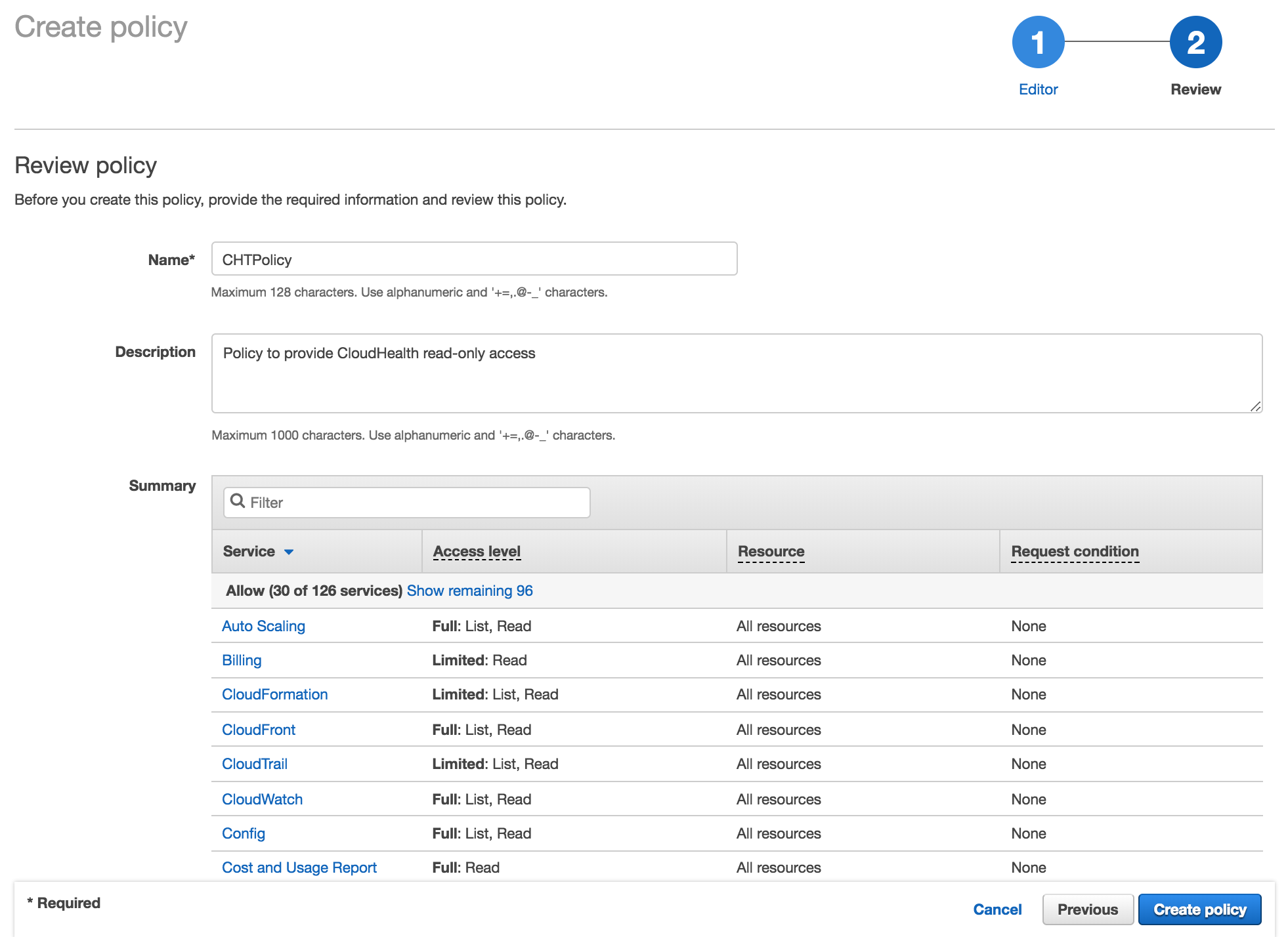This screenshot has height=937, width=1288.
Task: Click the Request condition column header
Action: 1075,552
